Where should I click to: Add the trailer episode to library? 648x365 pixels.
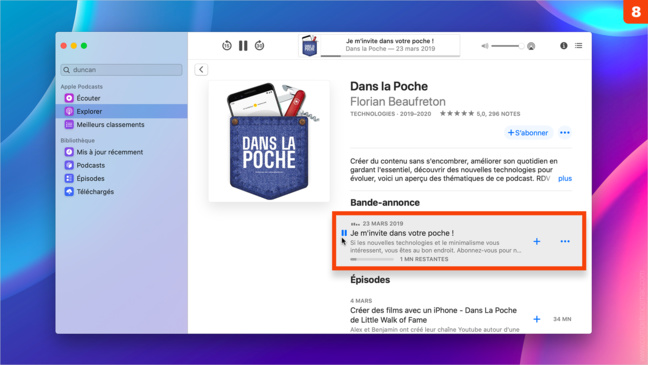(536, 241)
